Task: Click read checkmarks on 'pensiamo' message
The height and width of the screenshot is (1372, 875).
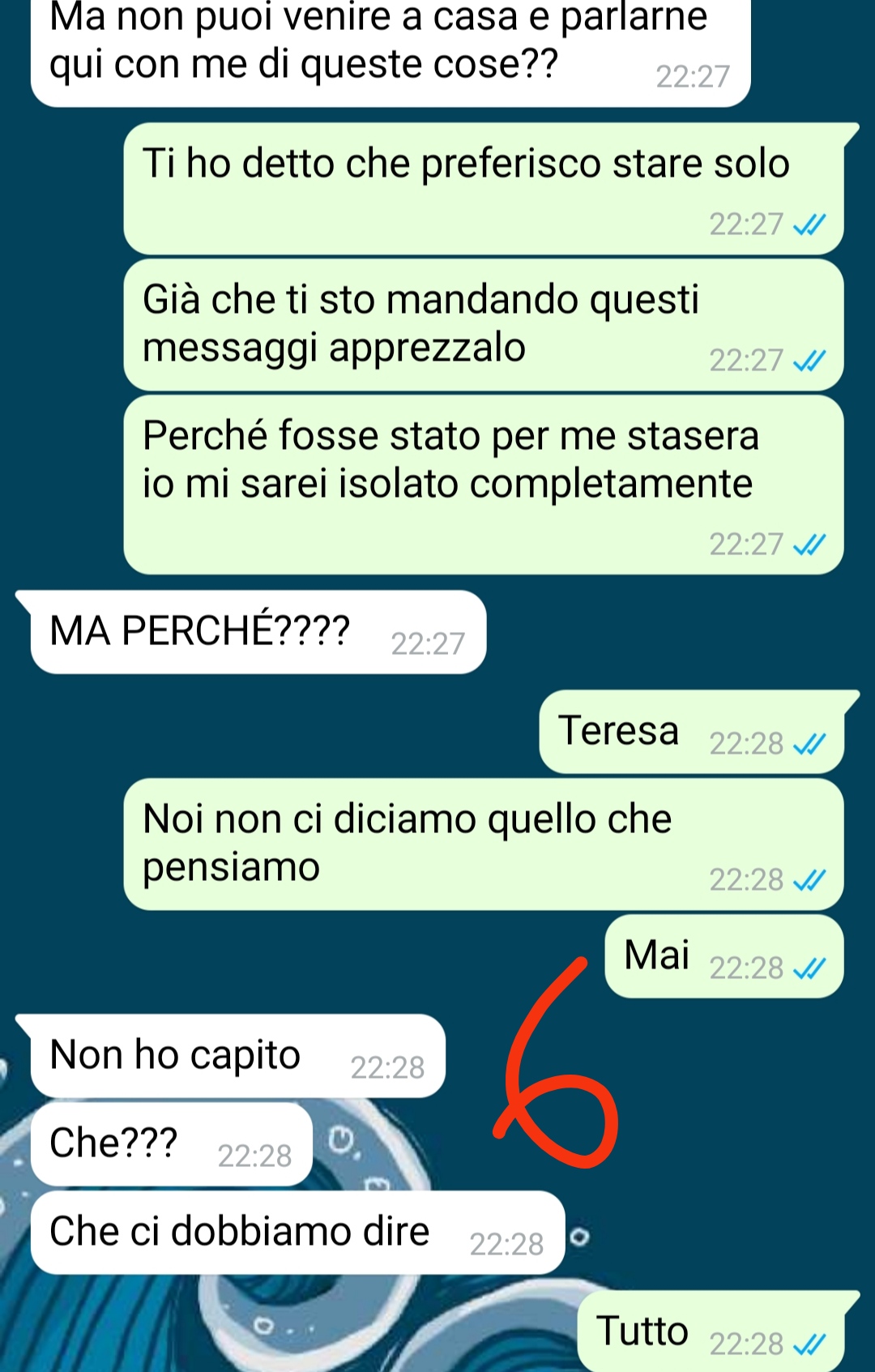Action: click(809, 880)
